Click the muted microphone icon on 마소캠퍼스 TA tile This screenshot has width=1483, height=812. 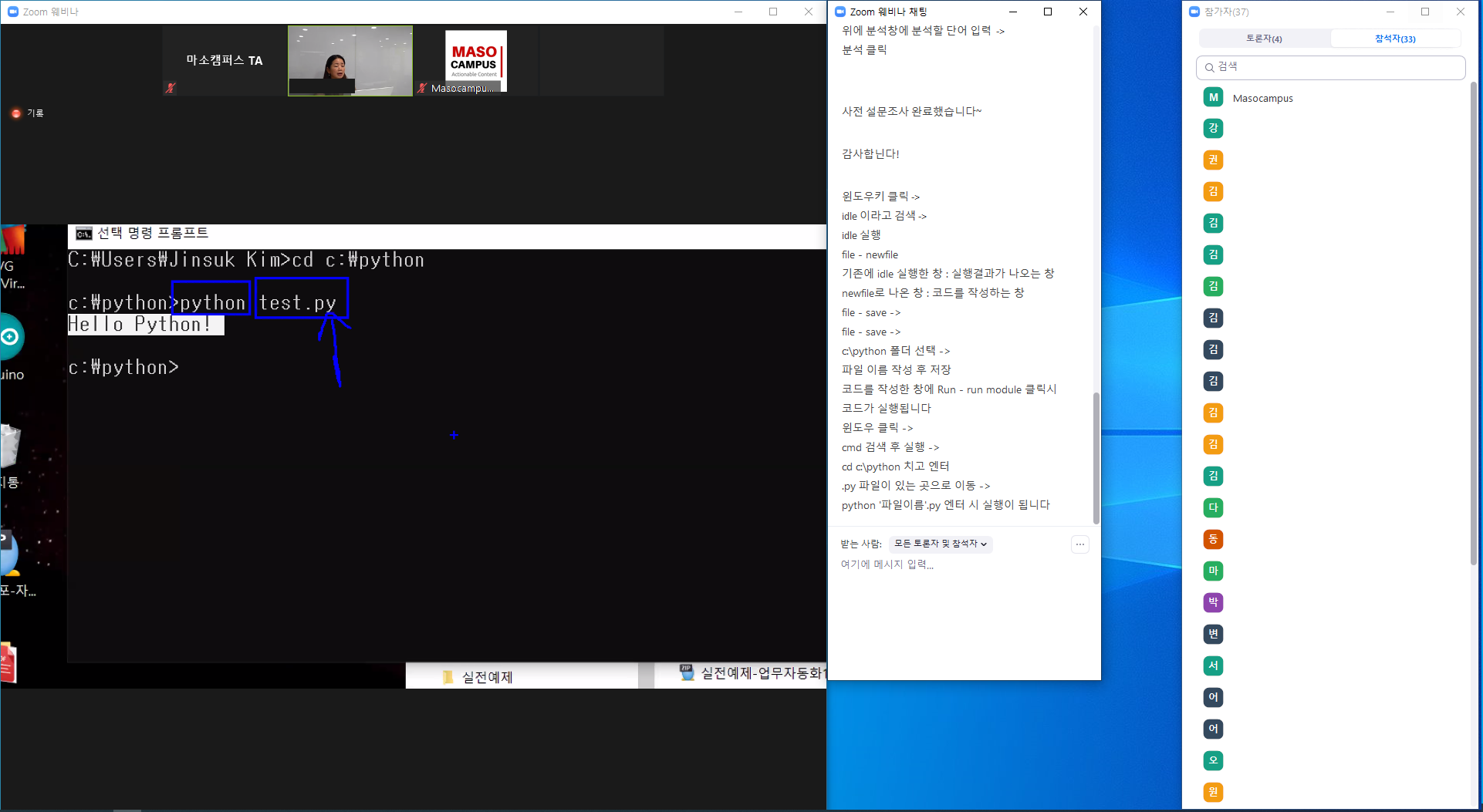[x=171, y=88]
